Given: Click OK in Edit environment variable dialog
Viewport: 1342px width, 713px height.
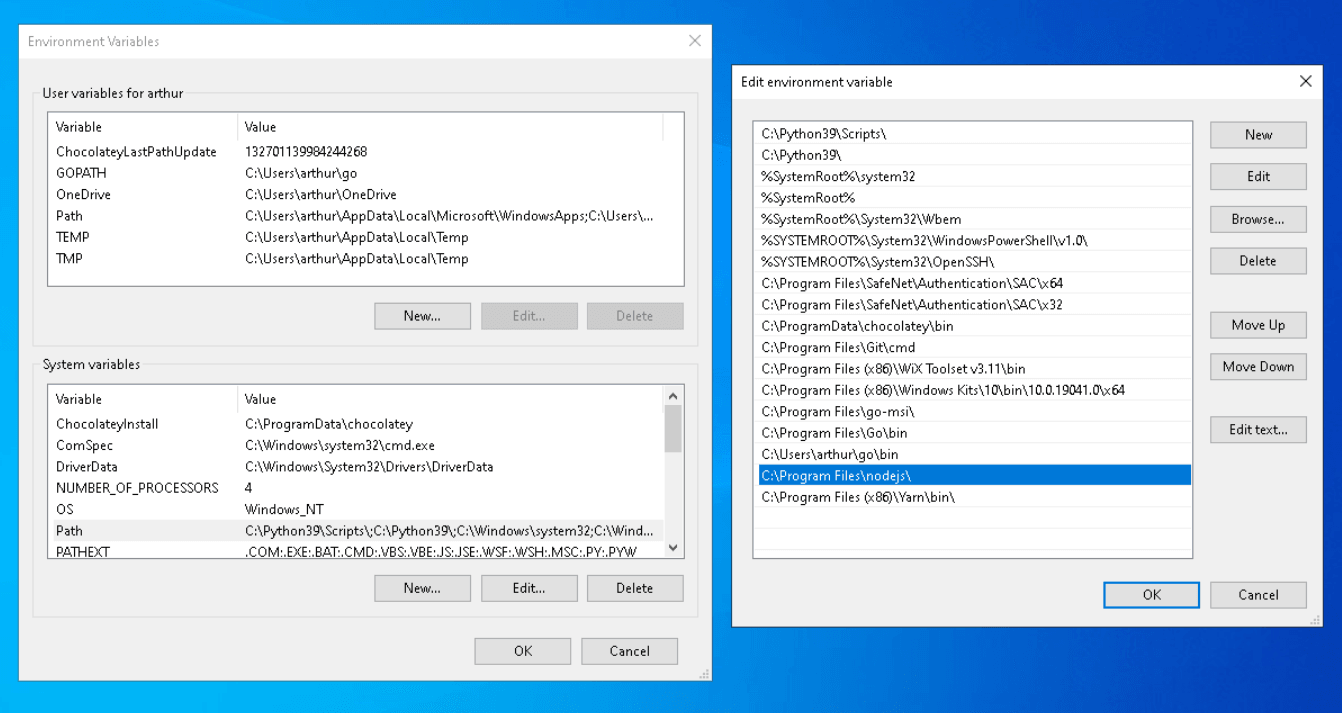Looking at the screenshot, I should tap(1151, 595).
